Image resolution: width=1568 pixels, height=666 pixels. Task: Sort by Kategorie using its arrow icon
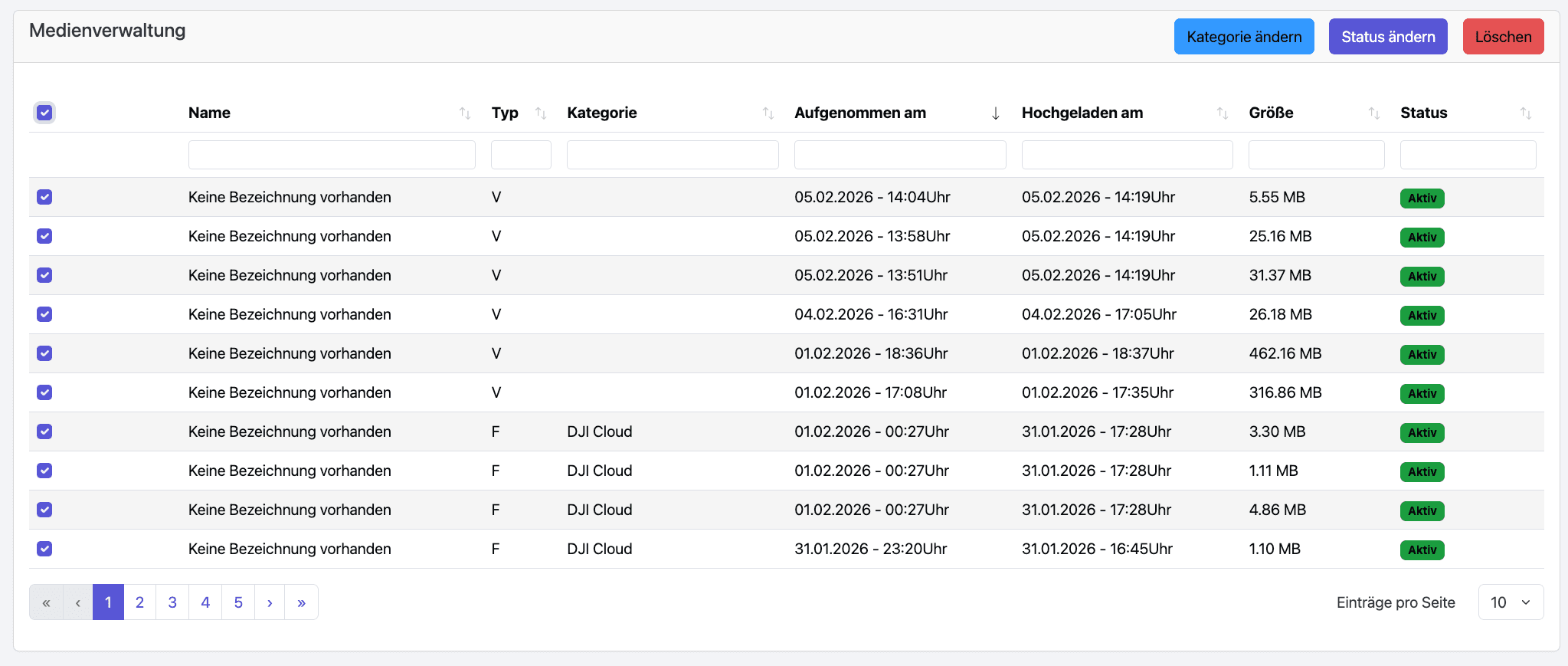point(768,113)
